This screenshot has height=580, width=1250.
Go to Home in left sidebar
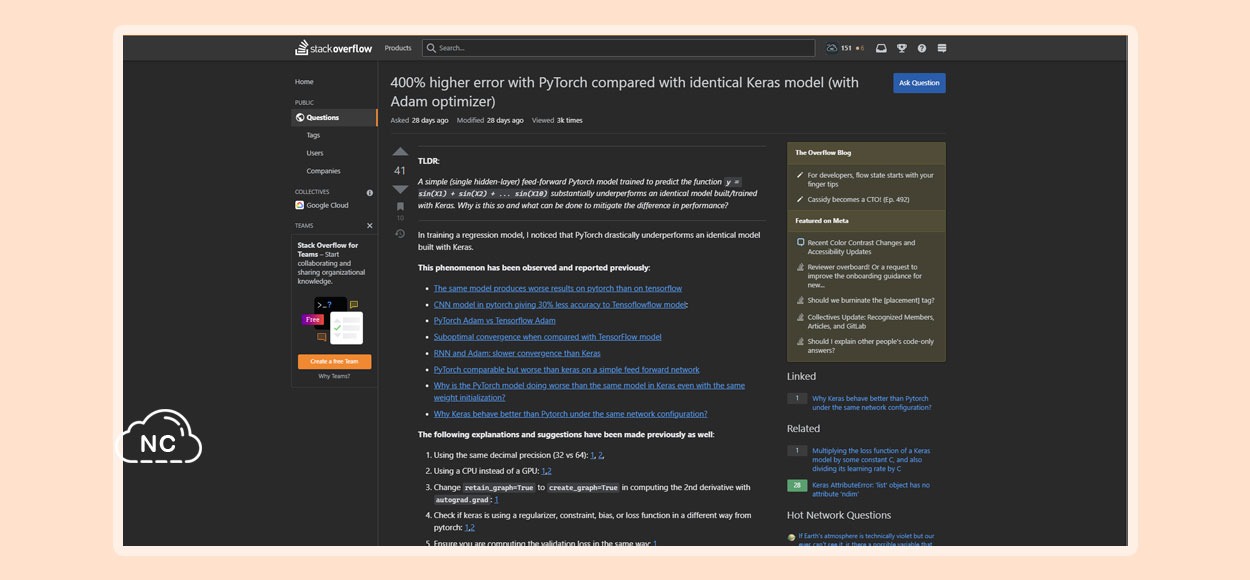[304, 82]
